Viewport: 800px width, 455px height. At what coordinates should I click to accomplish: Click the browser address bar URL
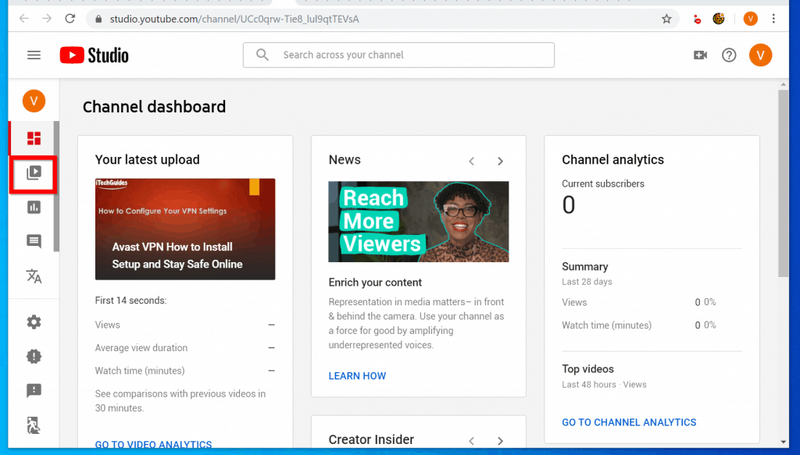(x=234, y=19)
